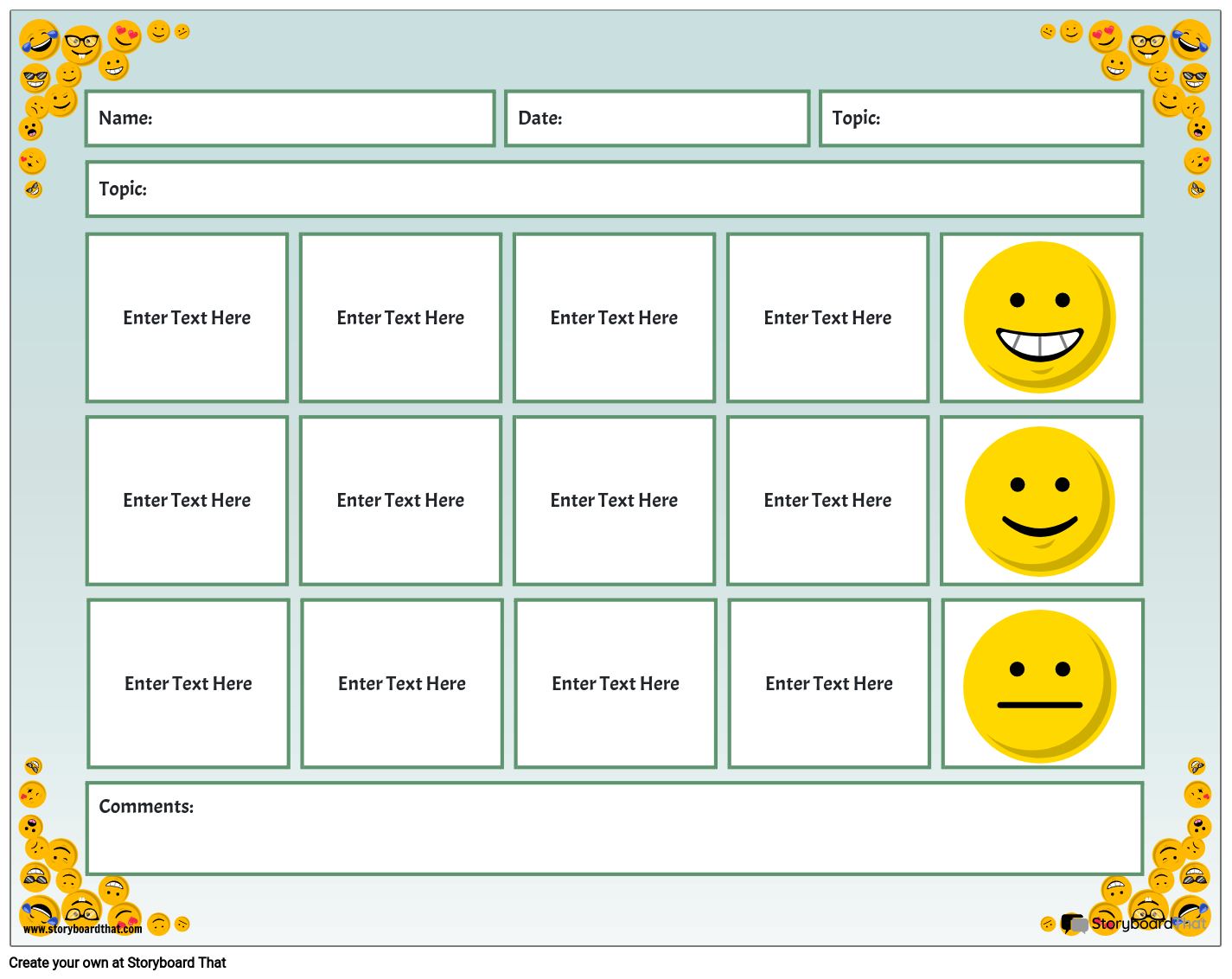The image size is (1232, 979).
Task: Click the Storyboard That speech bubble logo icon
Action: point(1075,925)
